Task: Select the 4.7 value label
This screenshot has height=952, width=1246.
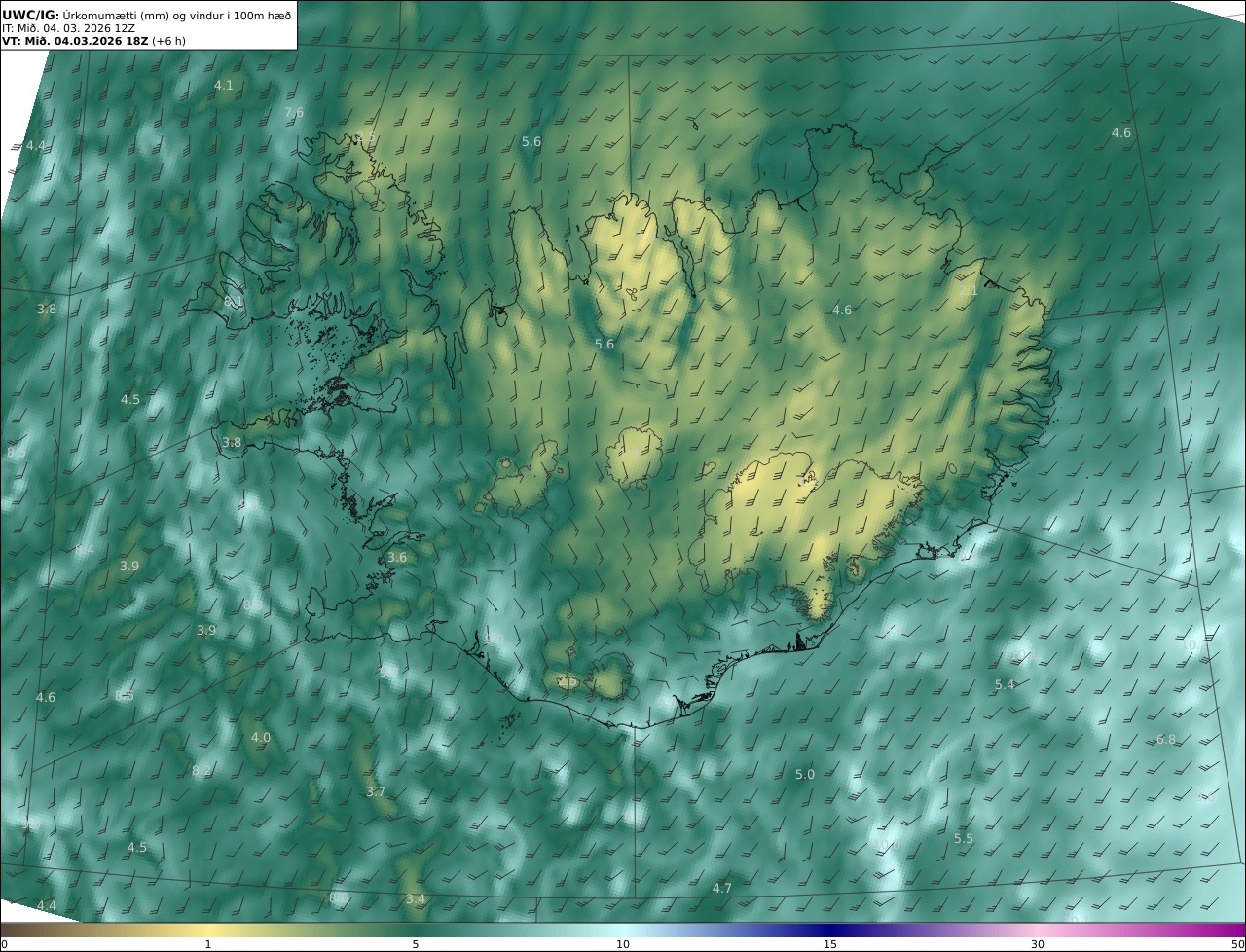Action: 722,889
